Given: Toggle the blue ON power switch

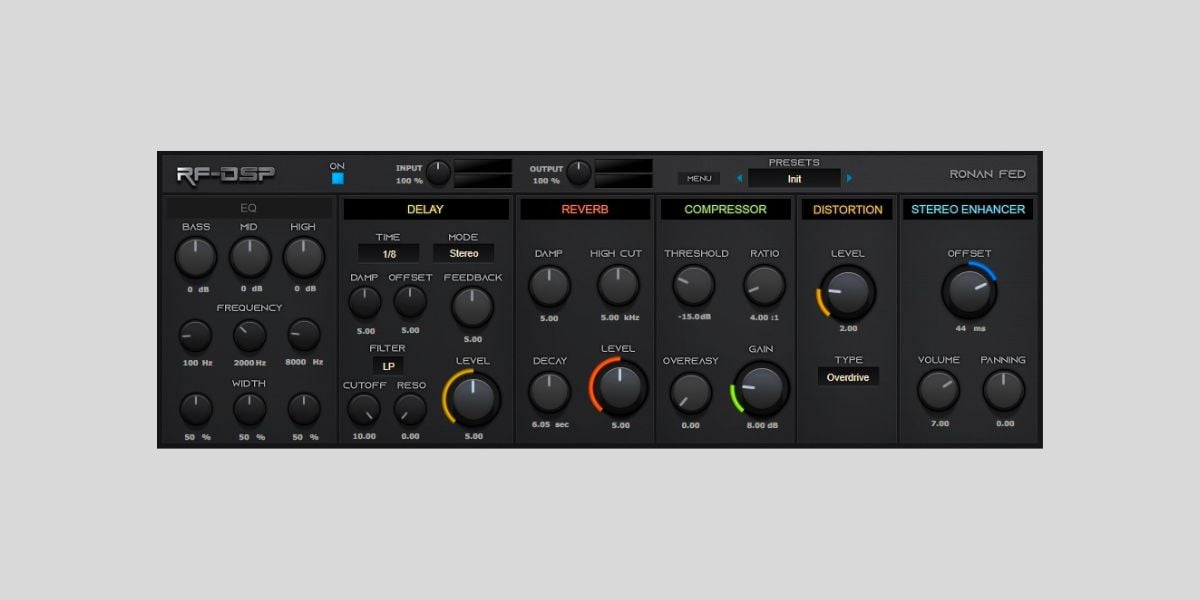Looking at the screenshot, I should tap(337, 179).
